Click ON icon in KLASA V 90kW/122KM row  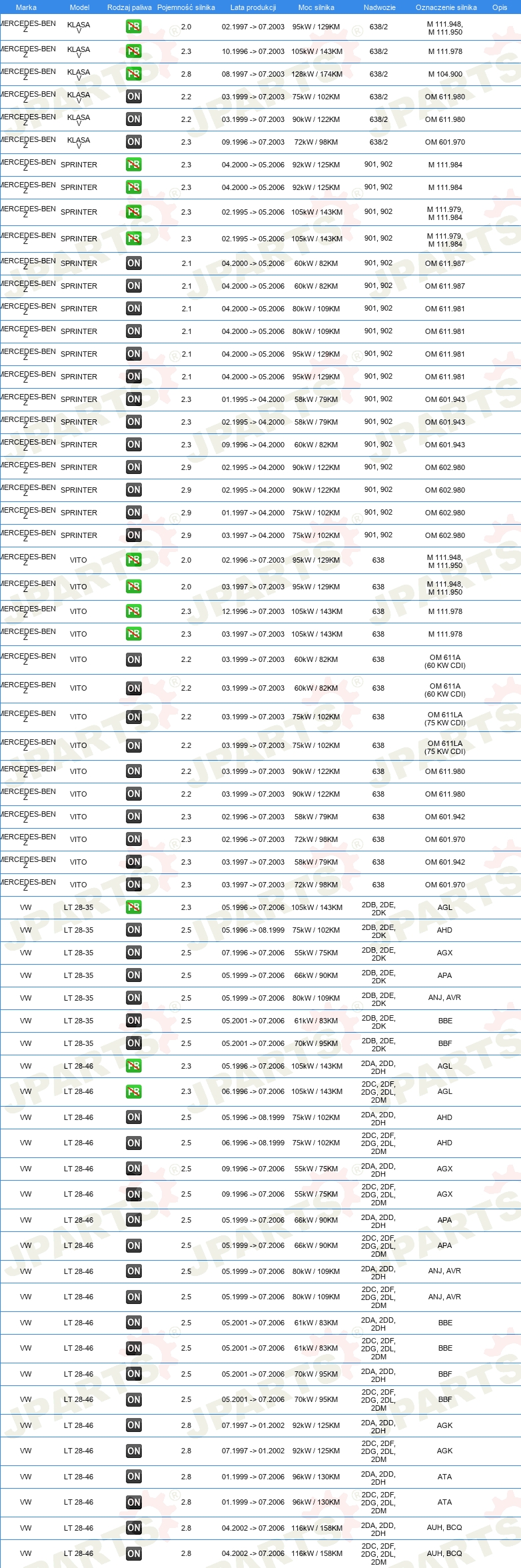point(134,119)
